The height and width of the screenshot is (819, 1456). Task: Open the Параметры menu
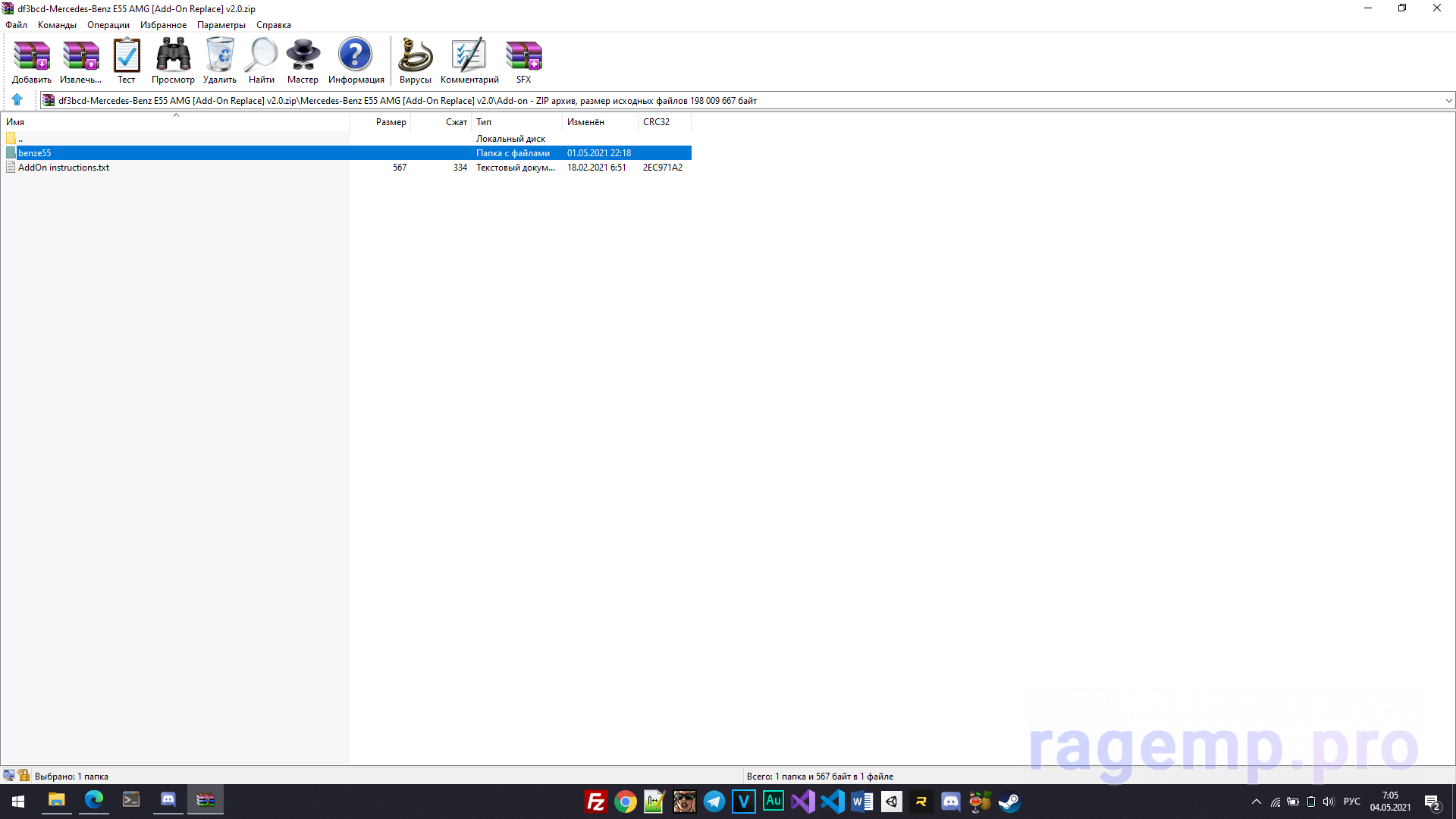point(221,25)
